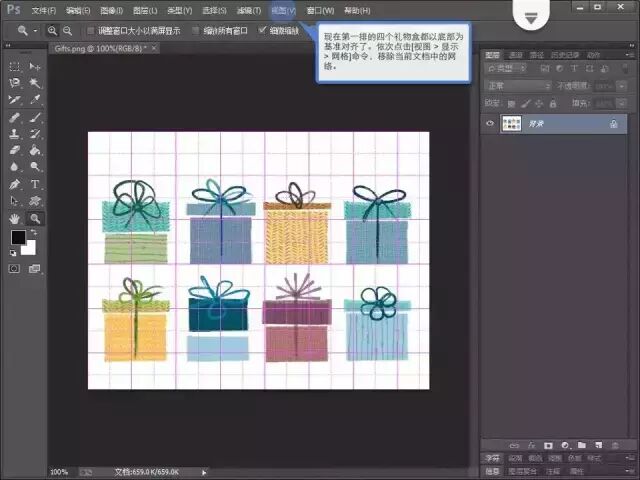Viewport: 640px width, 480px height.
Task: Reset to default foreground and background colors
Action: pyautogui.click(x=13, y=253)
